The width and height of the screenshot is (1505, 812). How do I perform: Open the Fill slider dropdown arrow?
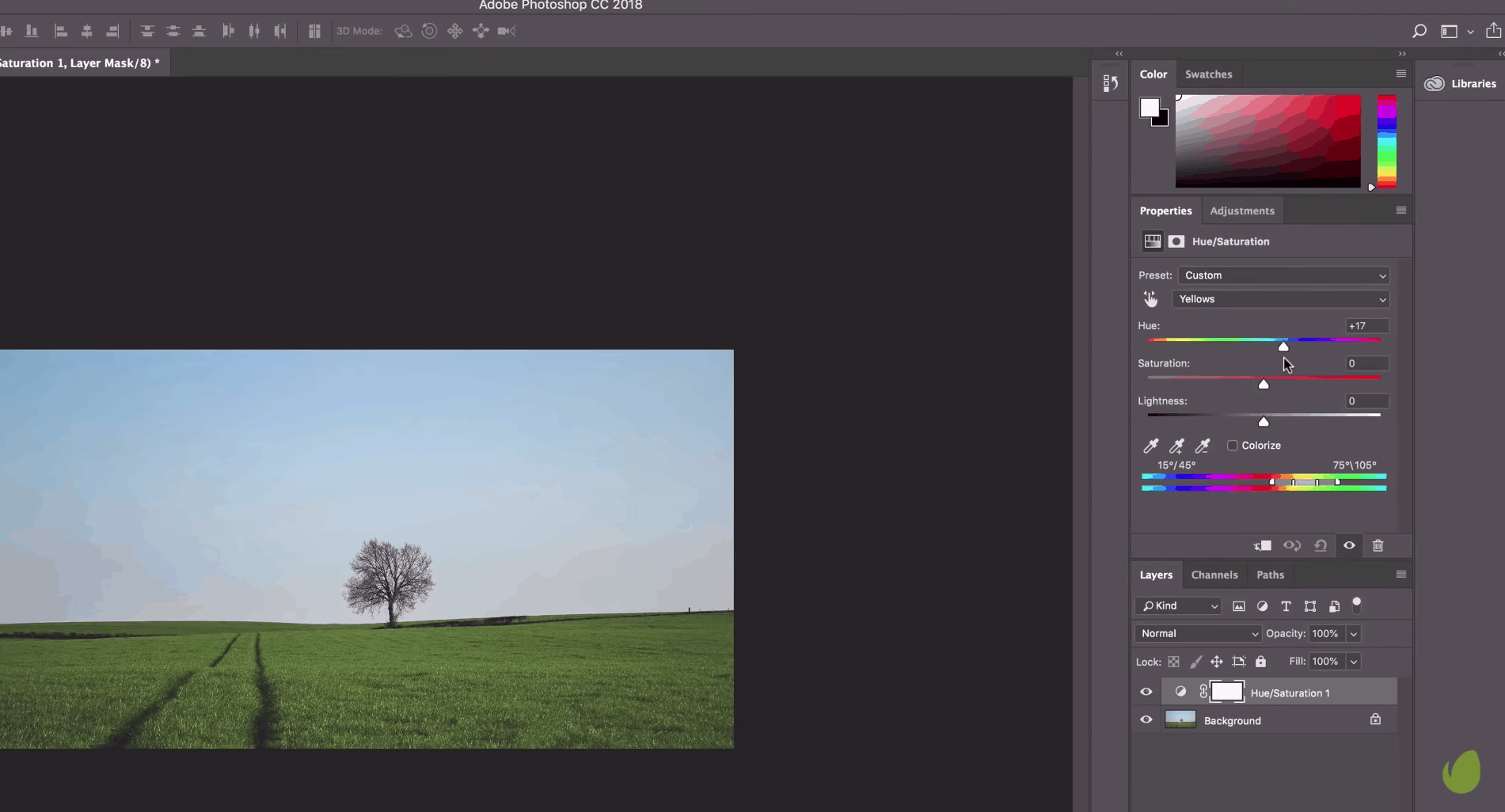click(1354, 662)
